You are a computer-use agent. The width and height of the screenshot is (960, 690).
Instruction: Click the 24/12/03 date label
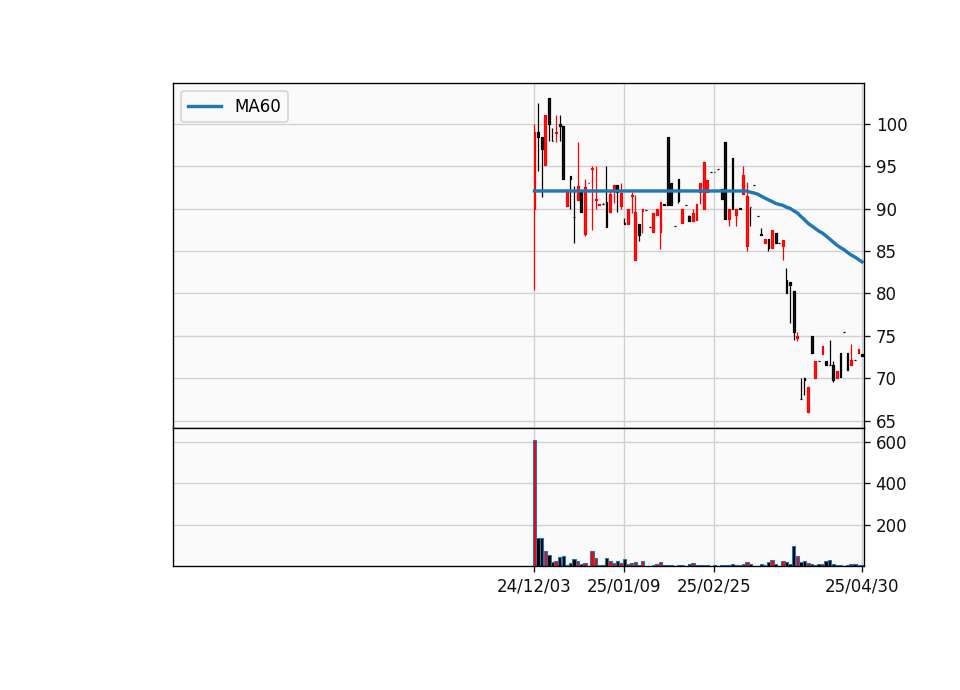click(x=534, y=587)
